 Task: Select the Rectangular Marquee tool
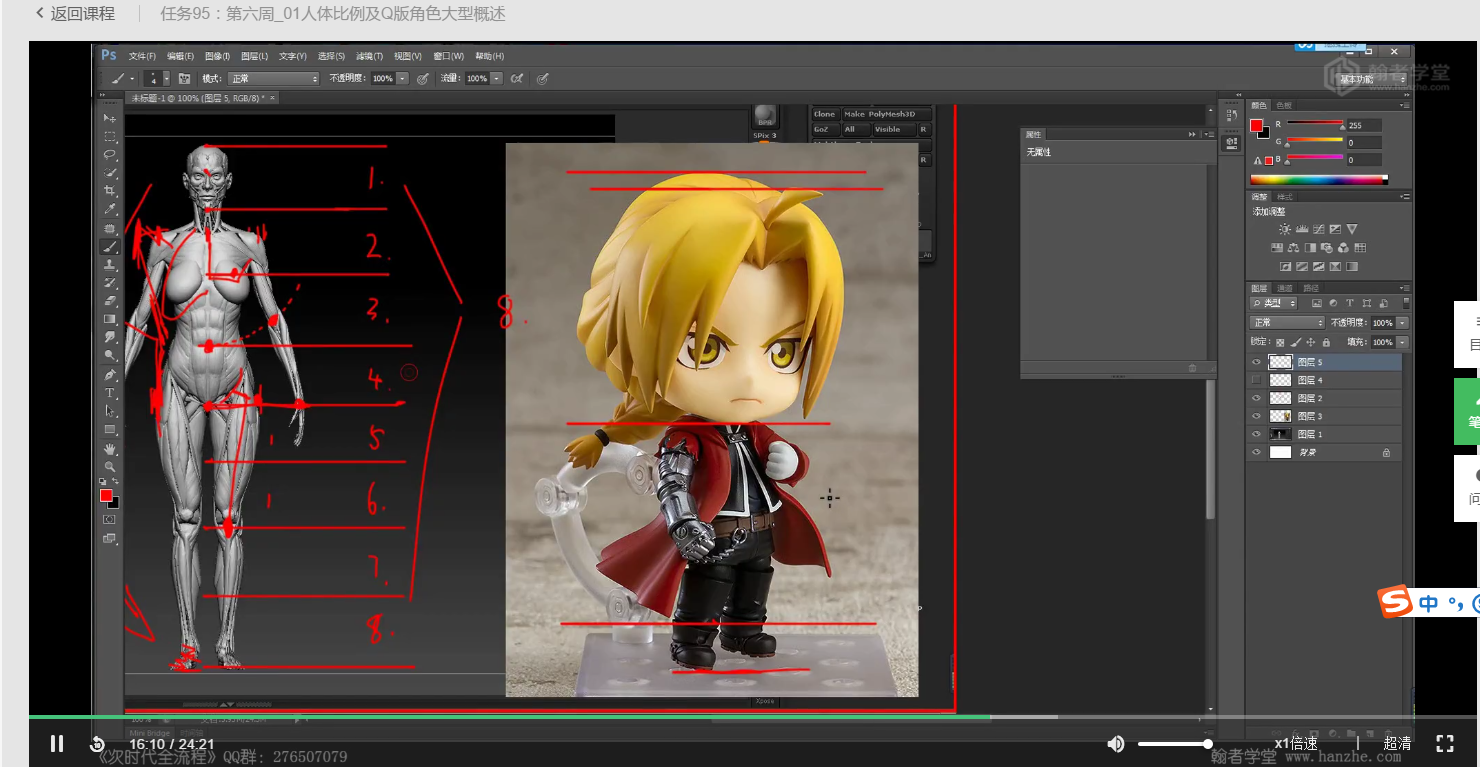click(x=110, y=137)
